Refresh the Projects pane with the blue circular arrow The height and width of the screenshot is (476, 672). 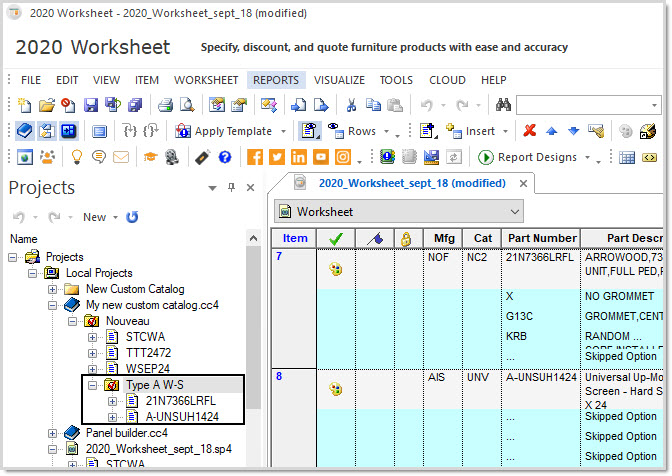coord(132,217)
